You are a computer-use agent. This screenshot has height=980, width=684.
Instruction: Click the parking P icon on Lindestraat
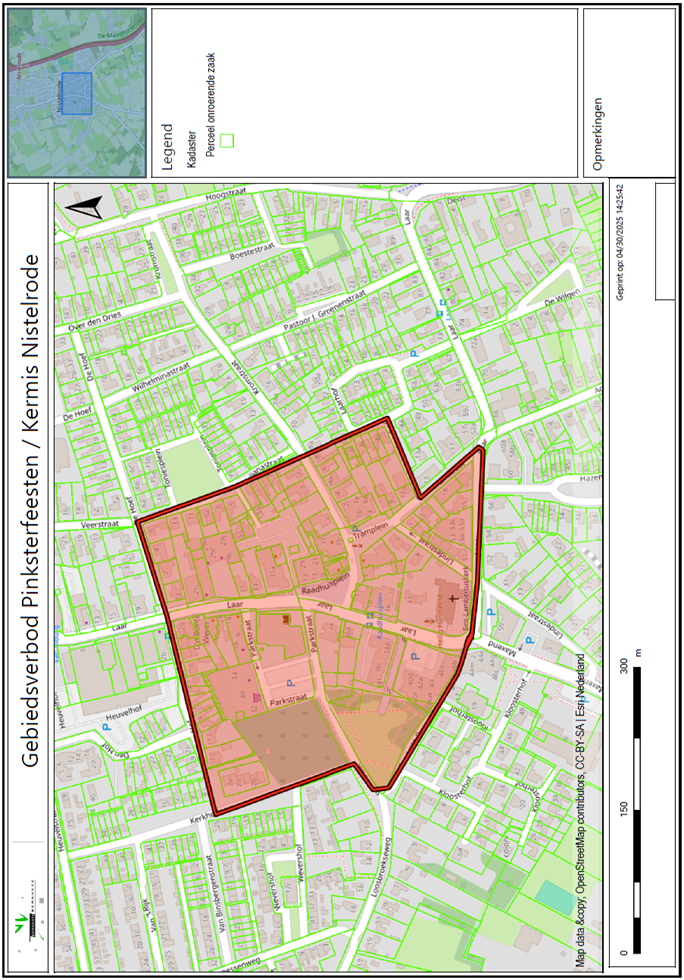click(489, 613)
